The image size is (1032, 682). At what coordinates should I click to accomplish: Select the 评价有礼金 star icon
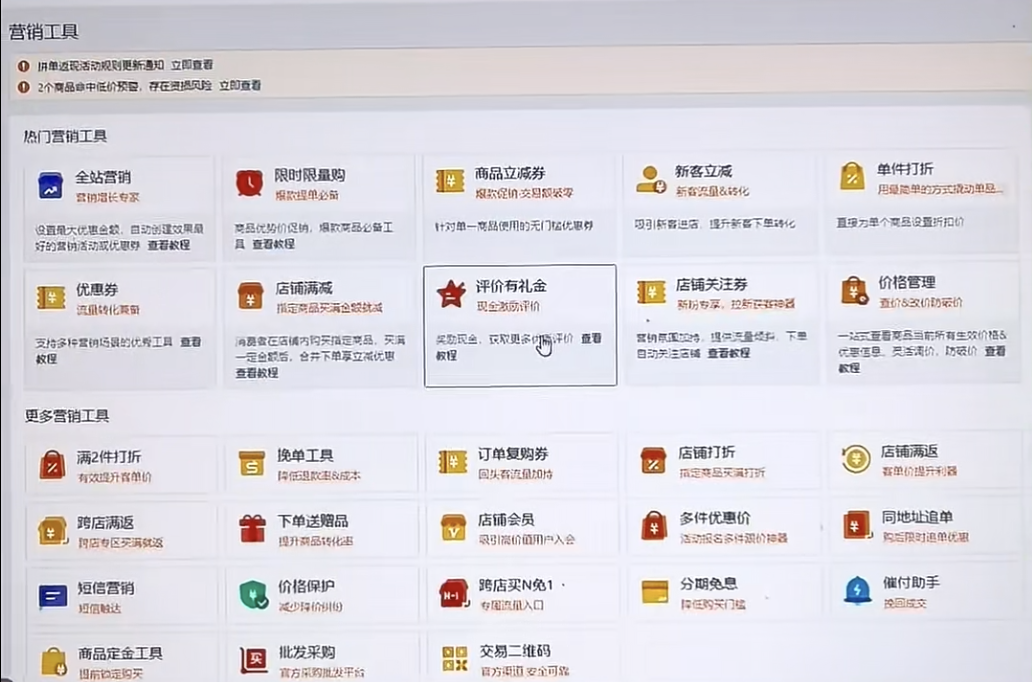(x=451, y=294)
